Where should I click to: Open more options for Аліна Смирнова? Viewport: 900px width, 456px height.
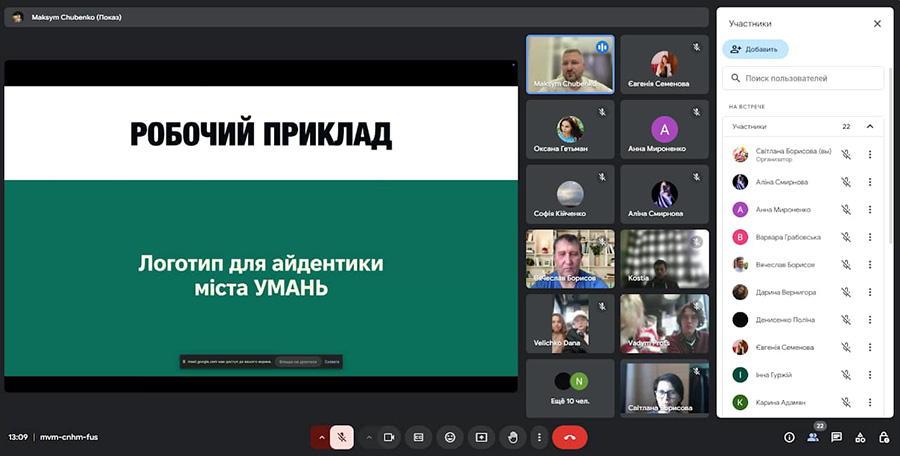pyautogui.click(x=870, y=182)
